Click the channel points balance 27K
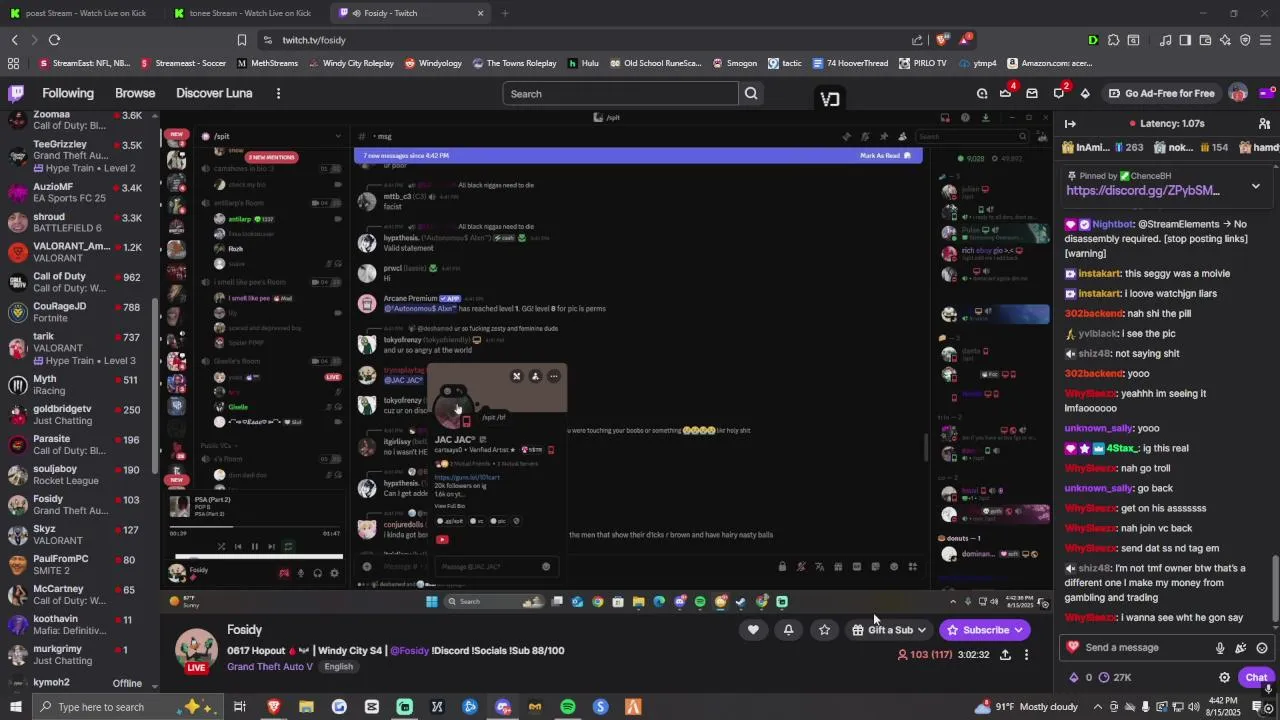This screenshot has width=1280, height=720. [x=1114, y=677]
